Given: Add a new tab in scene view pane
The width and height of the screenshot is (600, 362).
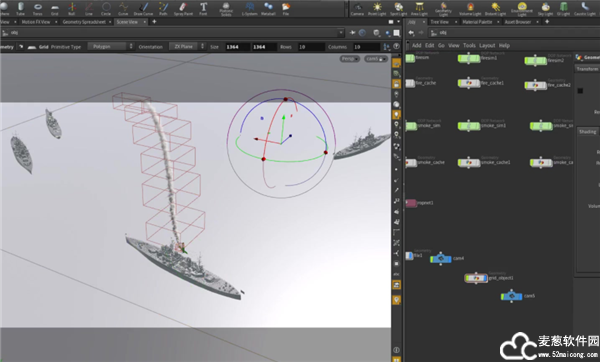Looking at the screenshot, I should 154,22.
